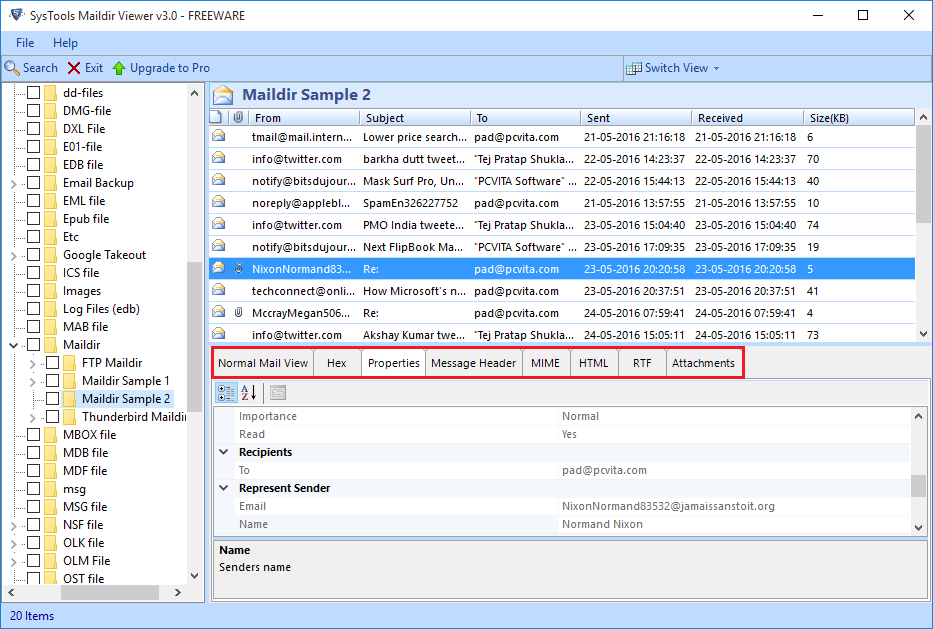The height and width of the screenshot is (629, 933).
Task: Open the File menu
Action: (x=25, y=43)
